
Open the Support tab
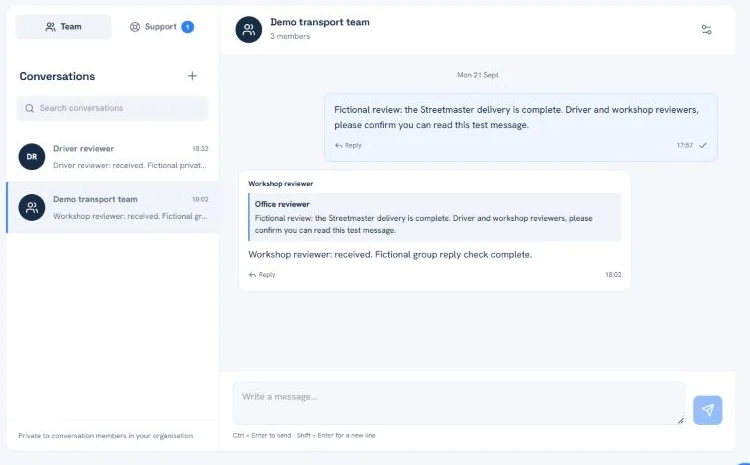coord(162,27)
